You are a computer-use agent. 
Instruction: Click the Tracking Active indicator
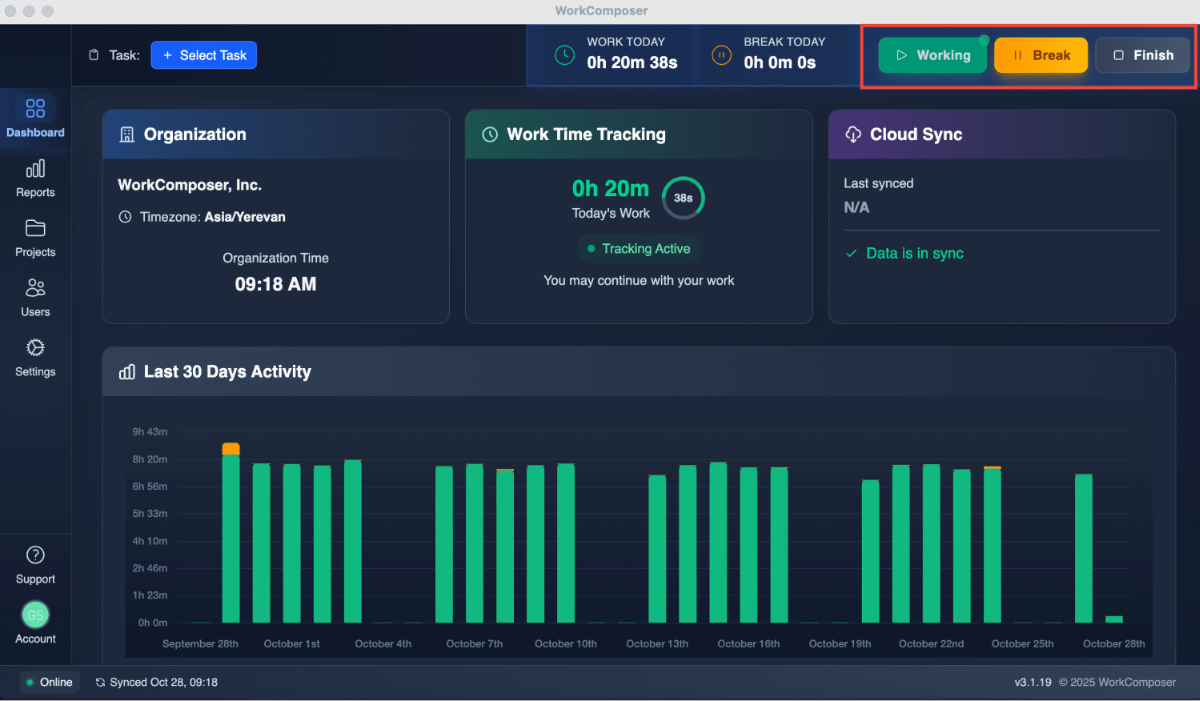638,249
